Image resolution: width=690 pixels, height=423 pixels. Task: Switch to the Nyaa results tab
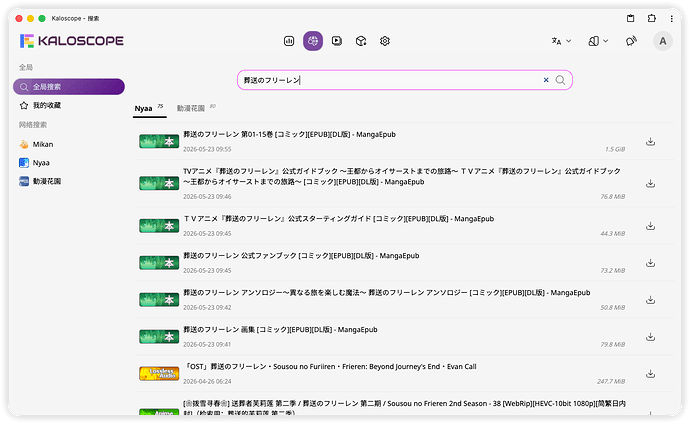click(x=149, y=108)
